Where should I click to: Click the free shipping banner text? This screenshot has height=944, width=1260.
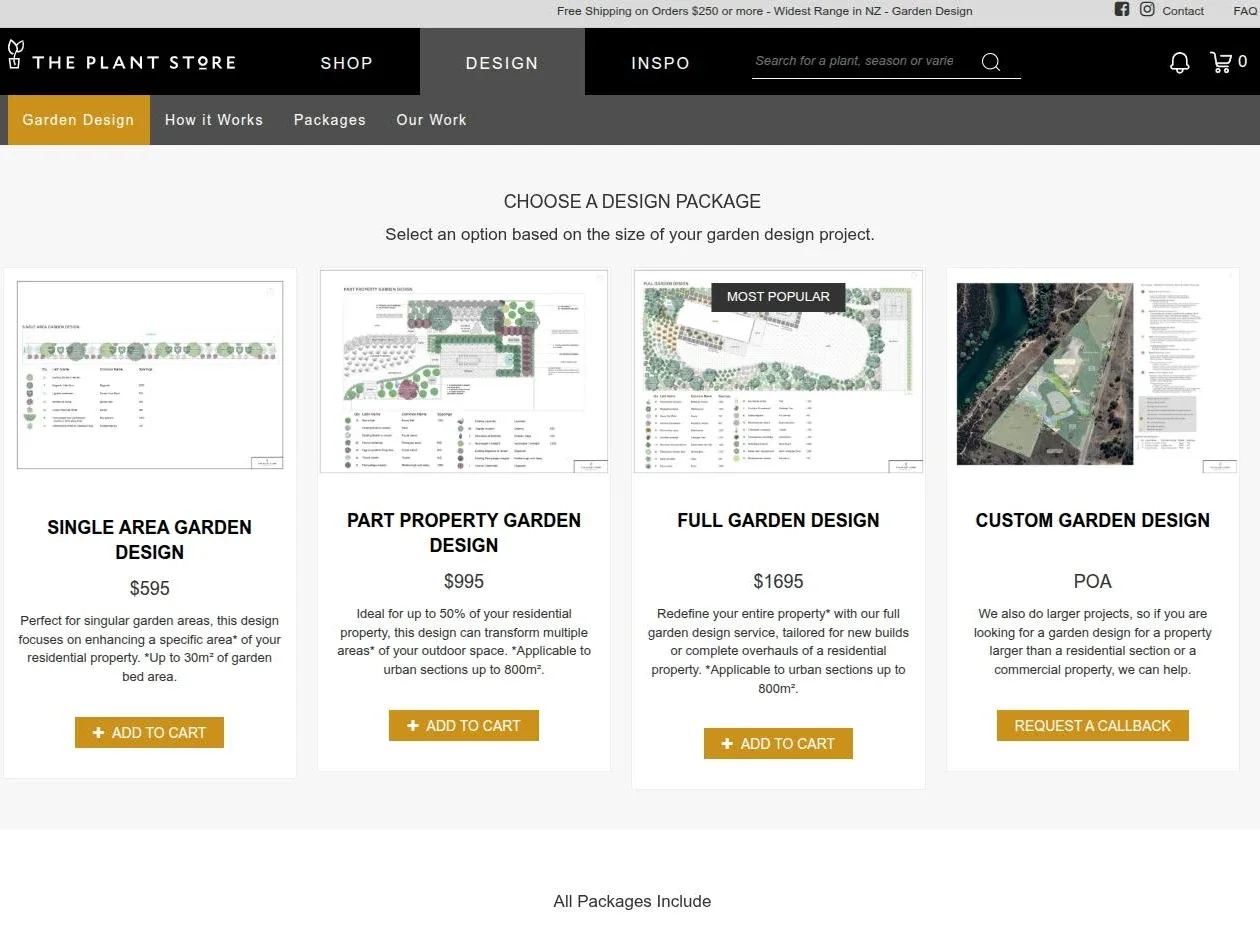tap(765, 11)
